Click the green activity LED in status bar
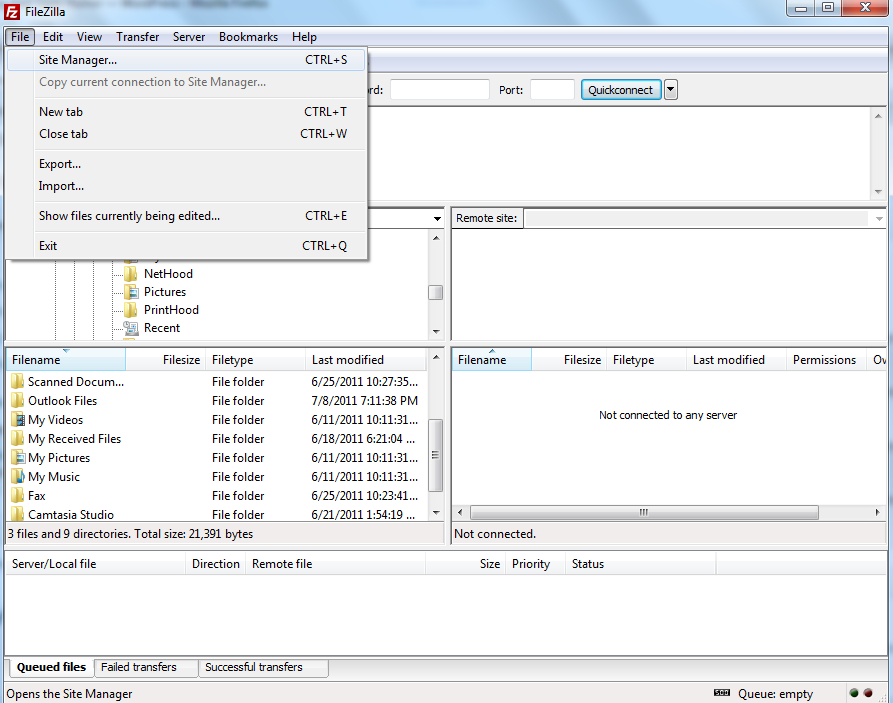The width and height of the screenshot is (893, 703). coord(854,693)
